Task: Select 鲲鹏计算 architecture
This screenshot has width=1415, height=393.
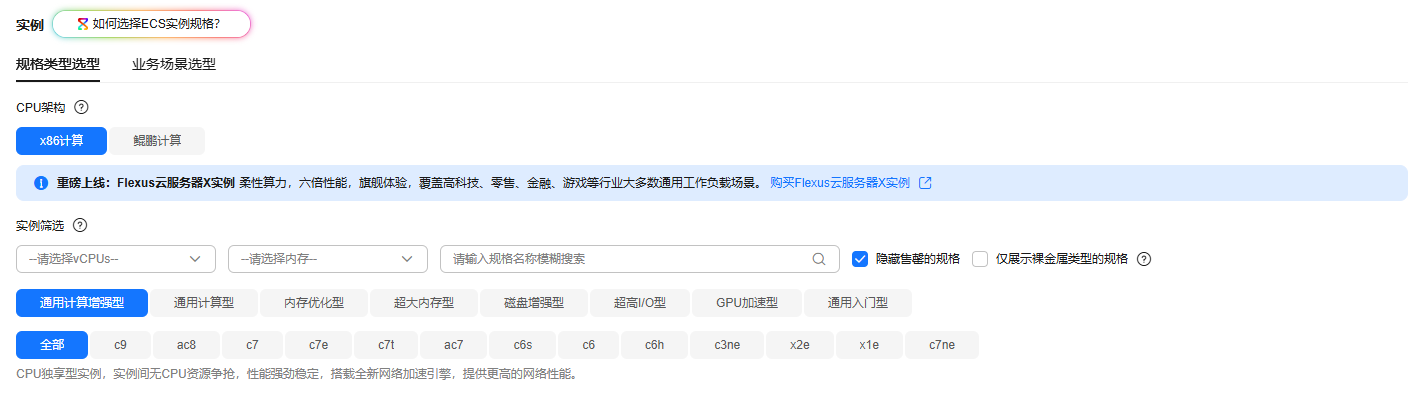Action: [x=157, y=141]
